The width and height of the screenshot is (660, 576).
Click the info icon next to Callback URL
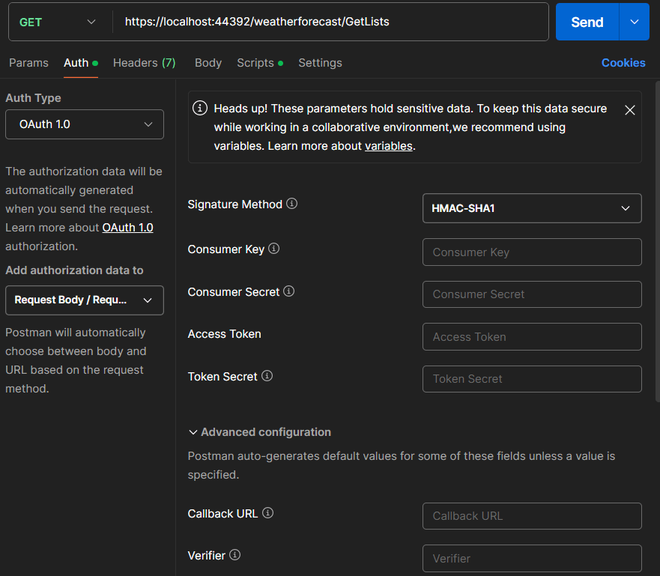[268, 513]
